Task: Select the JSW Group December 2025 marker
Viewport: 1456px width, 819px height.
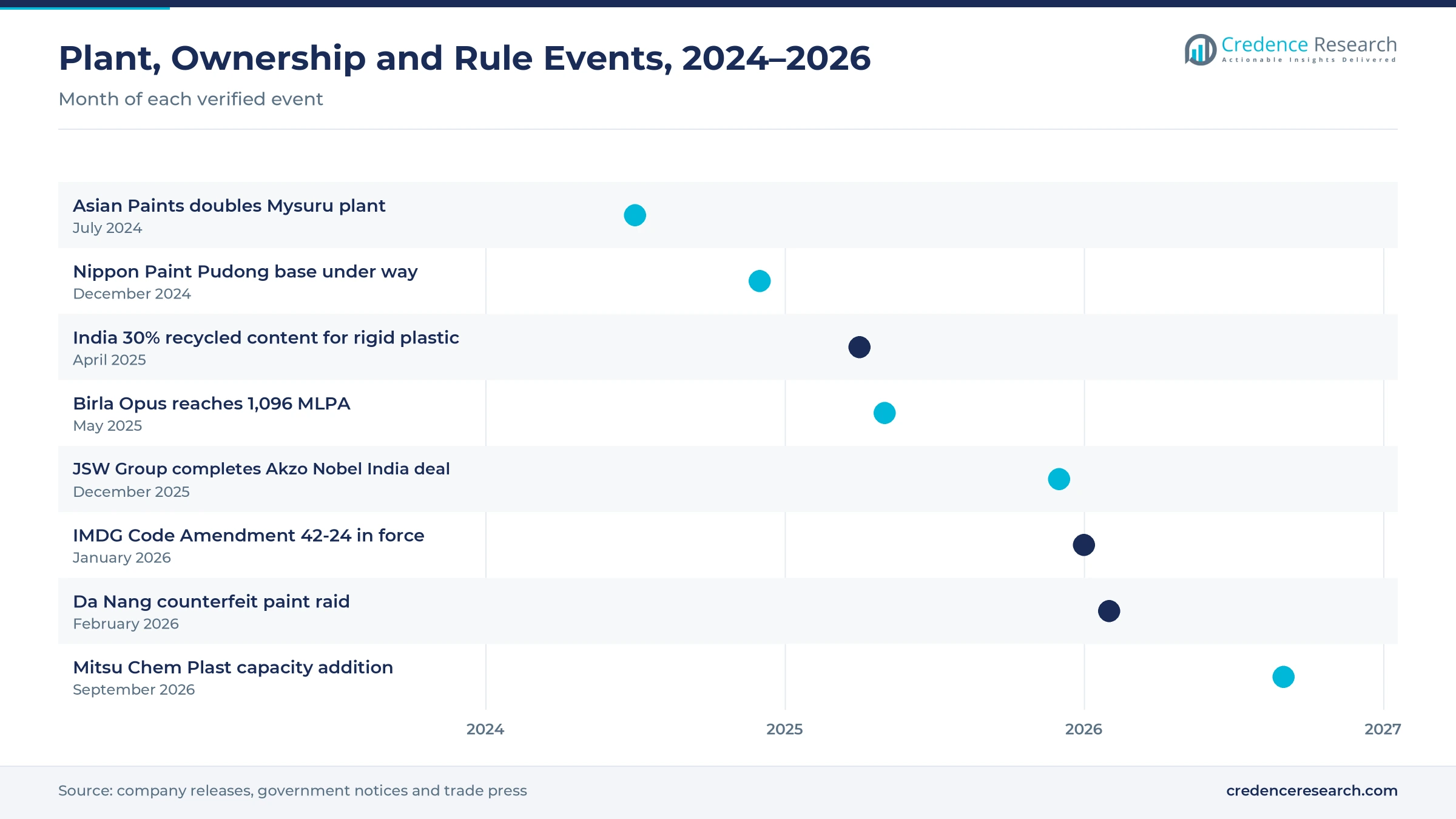Action: [1059, 479]
